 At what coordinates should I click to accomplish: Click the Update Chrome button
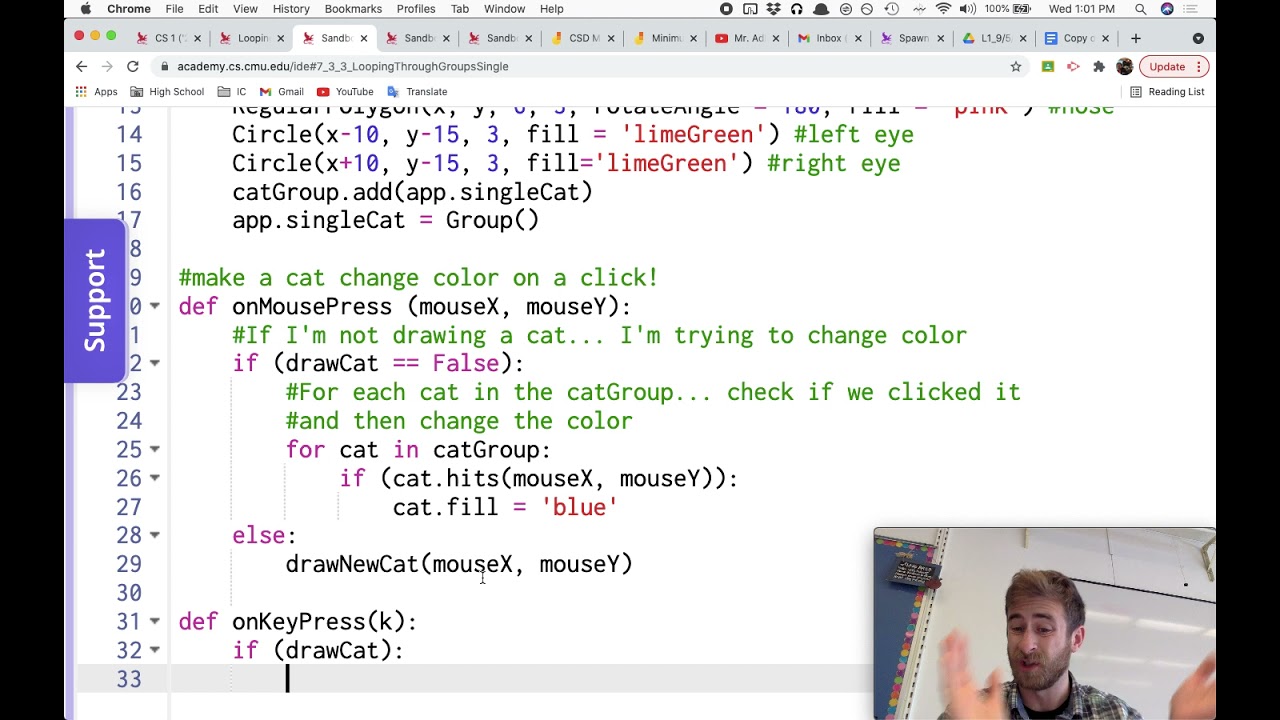pyautogui.click(x=1174, y=66)
